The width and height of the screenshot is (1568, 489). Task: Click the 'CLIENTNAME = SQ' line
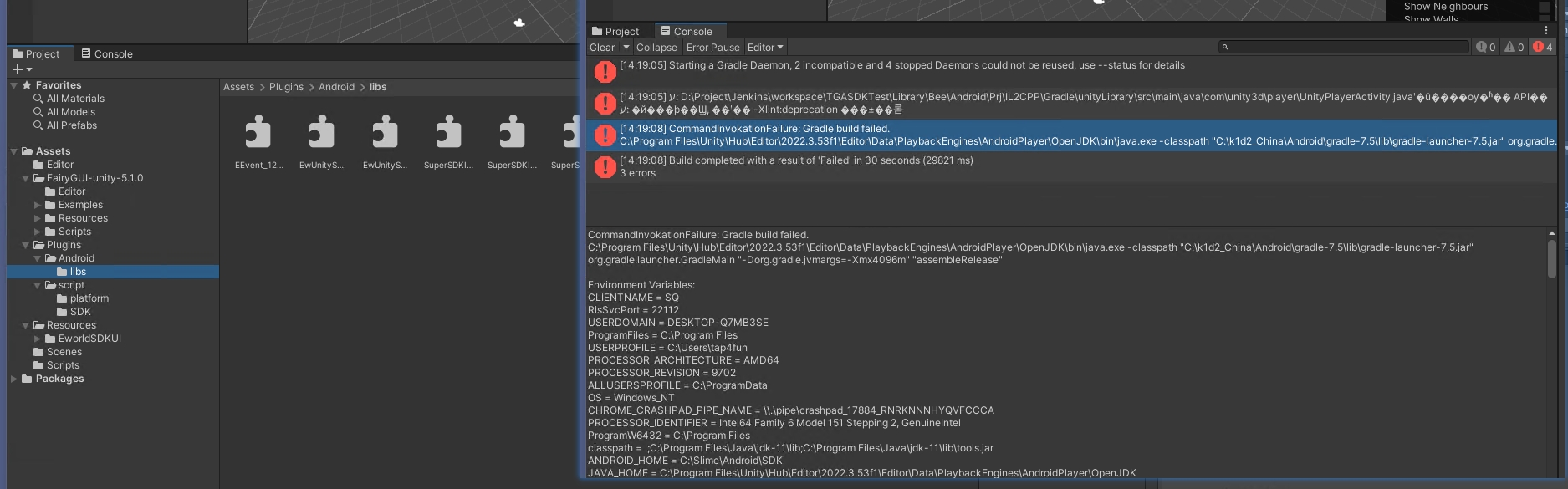(633, 298)
